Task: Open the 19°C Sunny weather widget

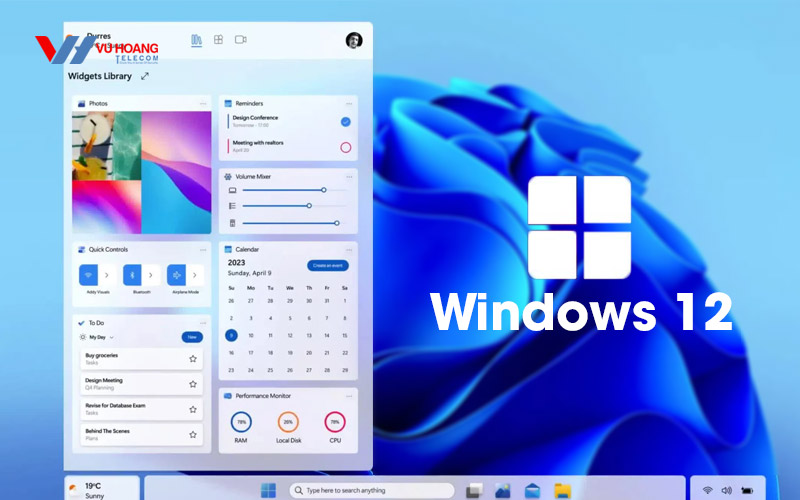Action: click(102, 489)
